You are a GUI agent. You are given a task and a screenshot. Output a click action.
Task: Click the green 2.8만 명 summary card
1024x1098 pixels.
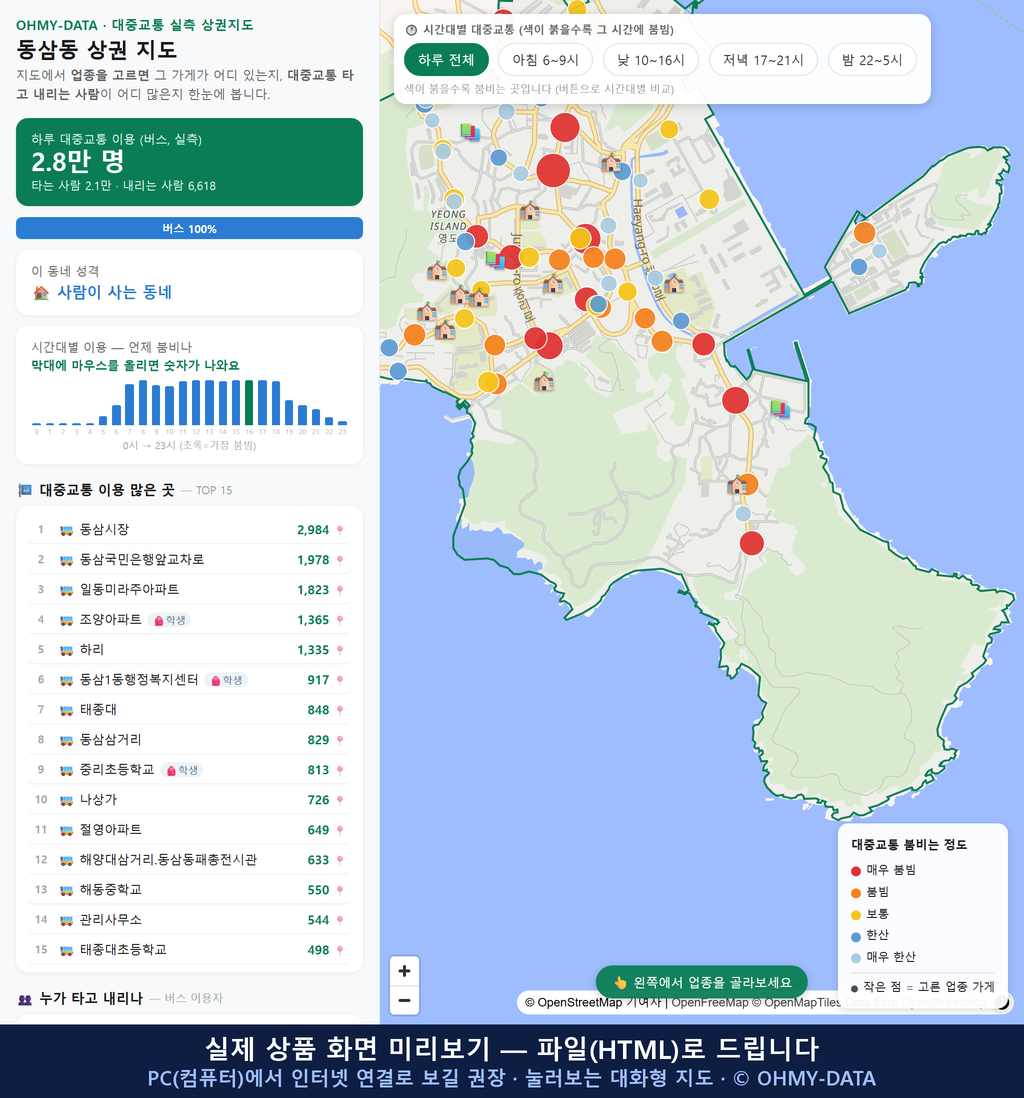pyautogui.click(x=189, y=162)
